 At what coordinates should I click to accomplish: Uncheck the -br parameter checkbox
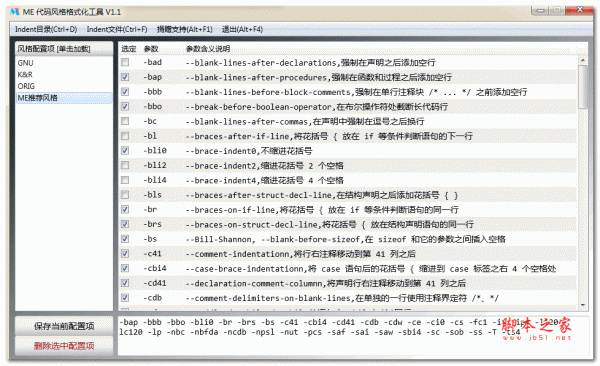(125, 209)
